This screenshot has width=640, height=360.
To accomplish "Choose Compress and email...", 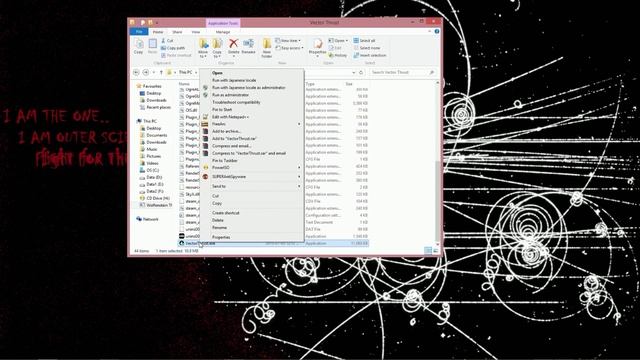I will click(x=231, y=146).
